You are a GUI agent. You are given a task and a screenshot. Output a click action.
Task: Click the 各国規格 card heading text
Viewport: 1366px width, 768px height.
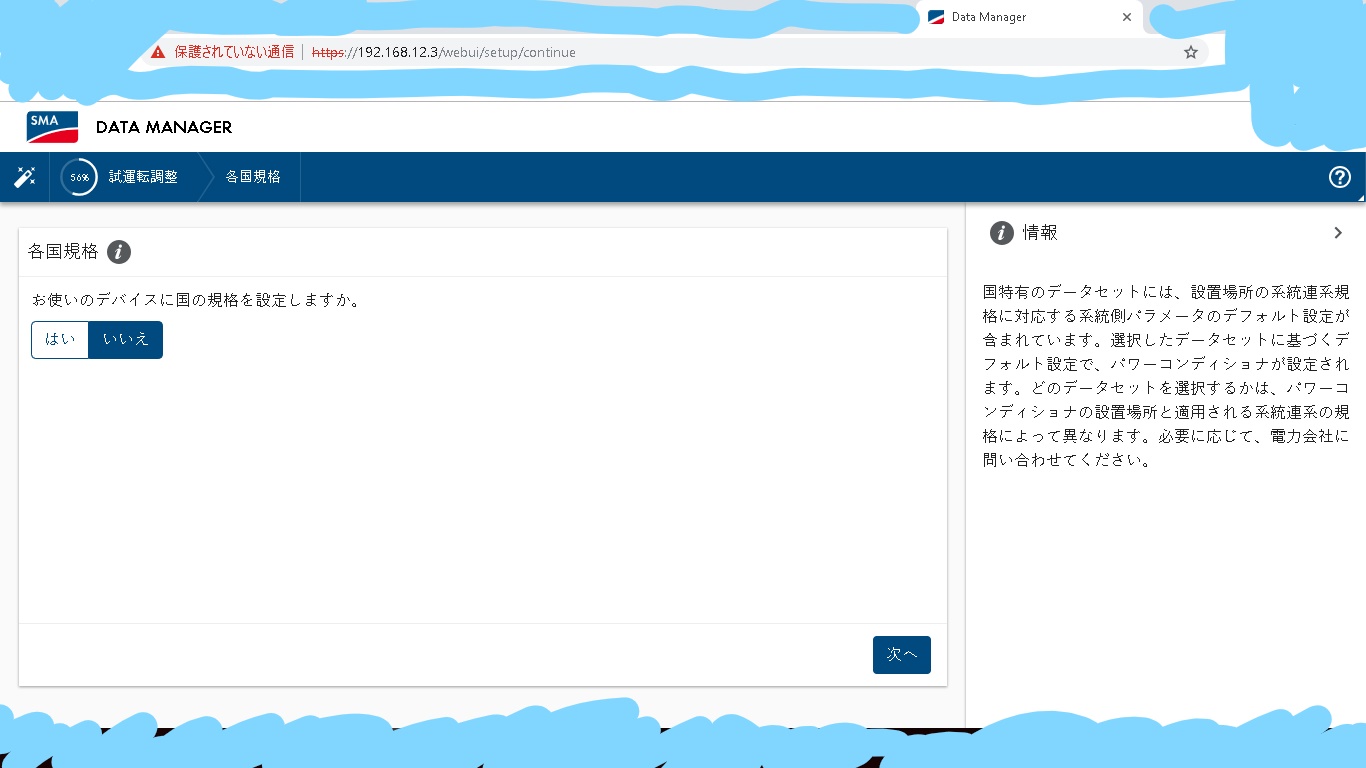coord(63,252)
